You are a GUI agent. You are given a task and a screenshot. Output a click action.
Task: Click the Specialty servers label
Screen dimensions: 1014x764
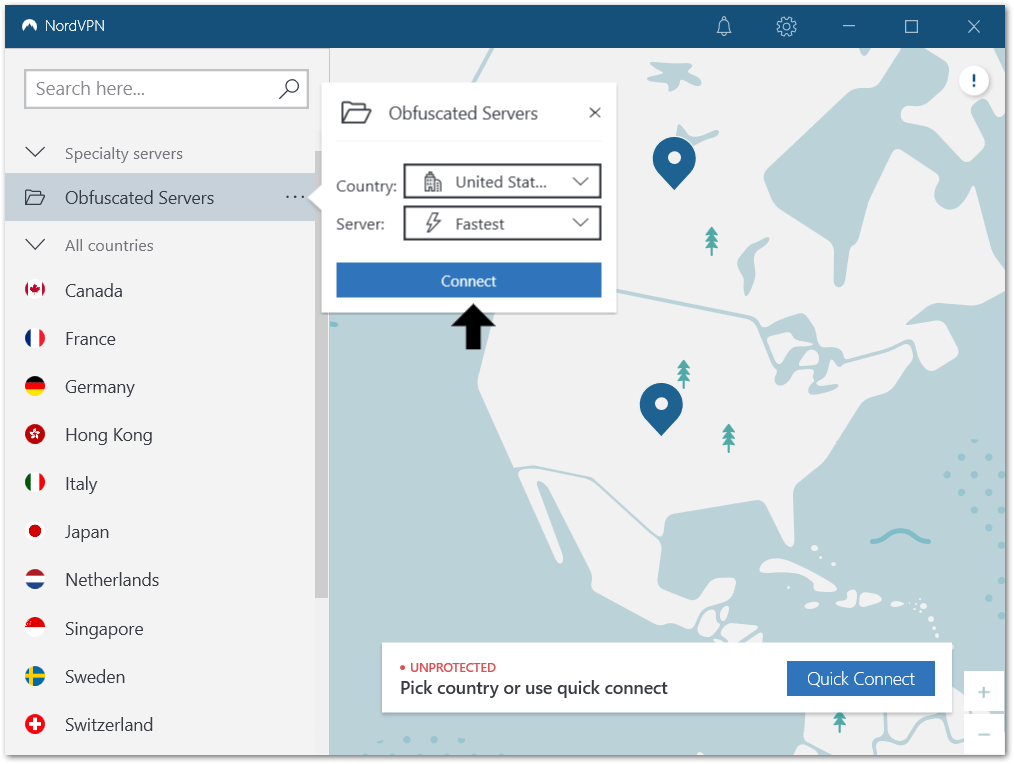click(x=124, y=153)
